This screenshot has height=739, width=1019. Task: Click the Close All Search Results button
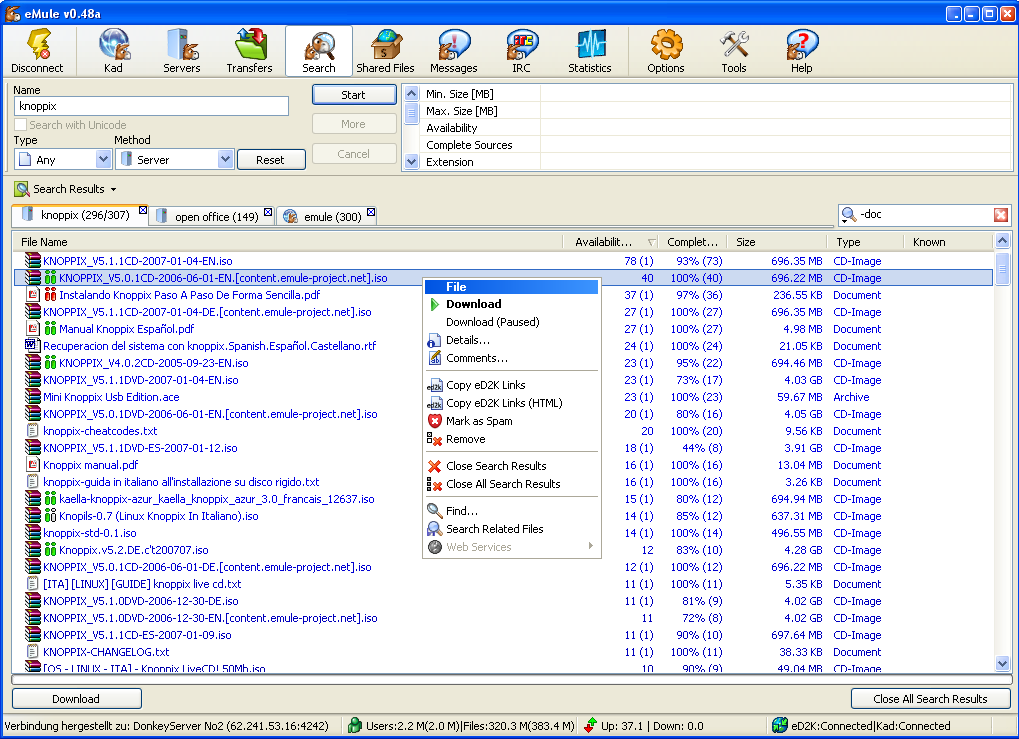pyautogui.click(x=929, y=698)
